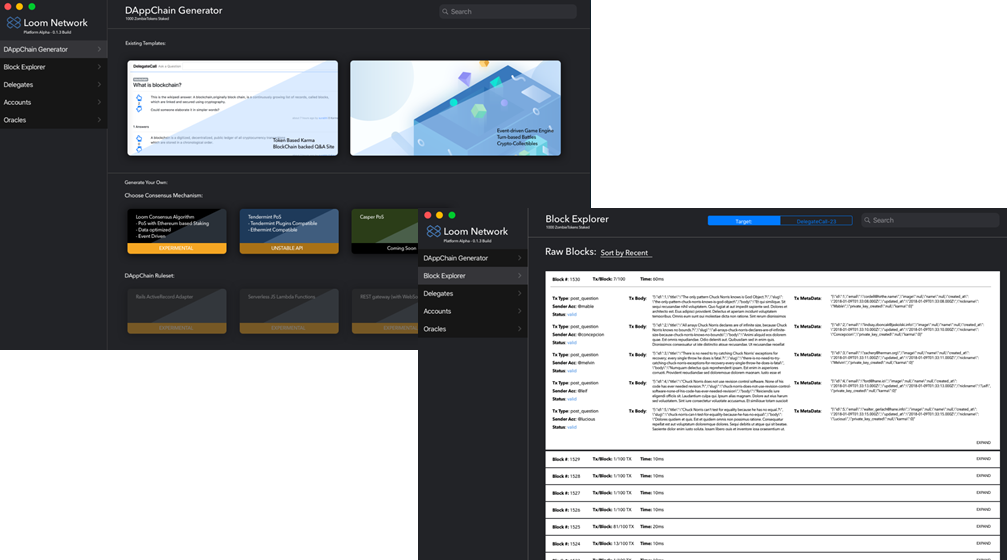The height and width of the screenshot is (560, 1007).
Task: Click the valid status for sender @melvin
Action: click(x=572, y=371)
